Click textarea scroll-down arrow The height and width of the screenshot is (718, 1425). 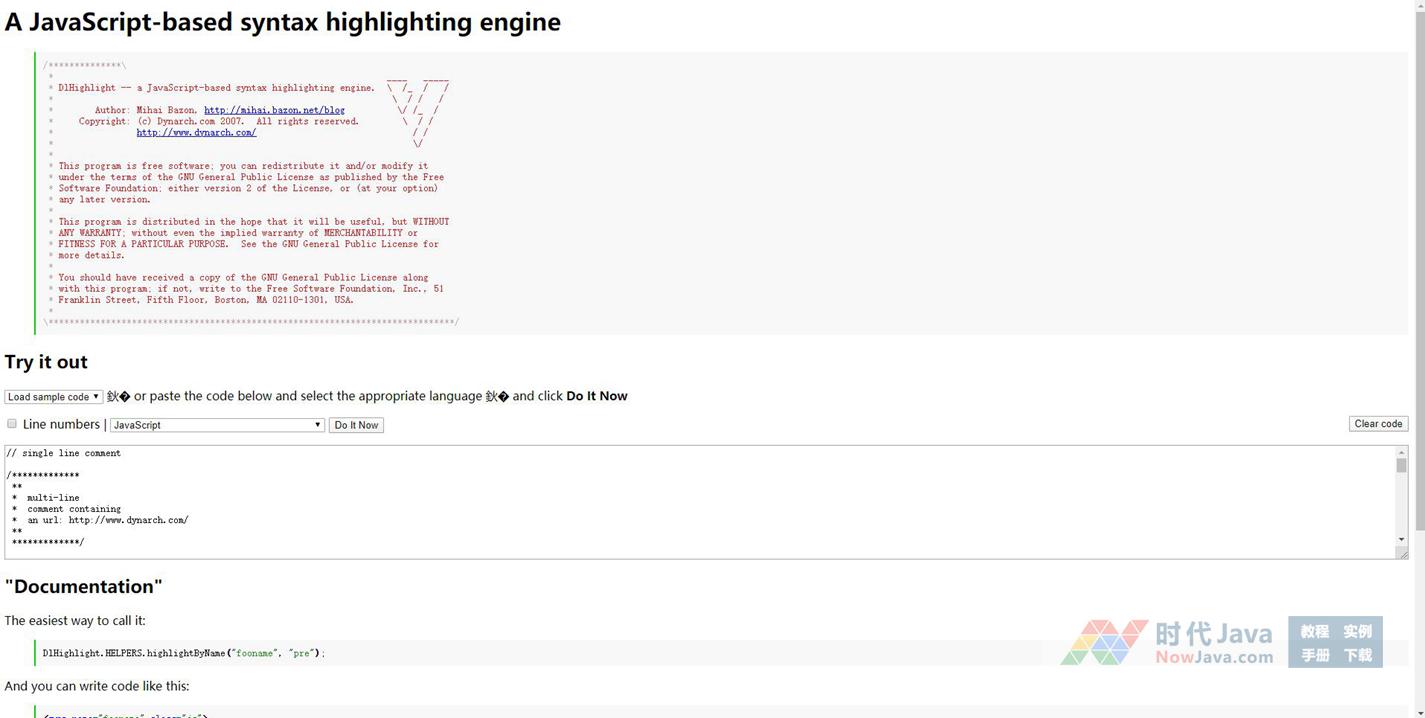[1401, 540]
